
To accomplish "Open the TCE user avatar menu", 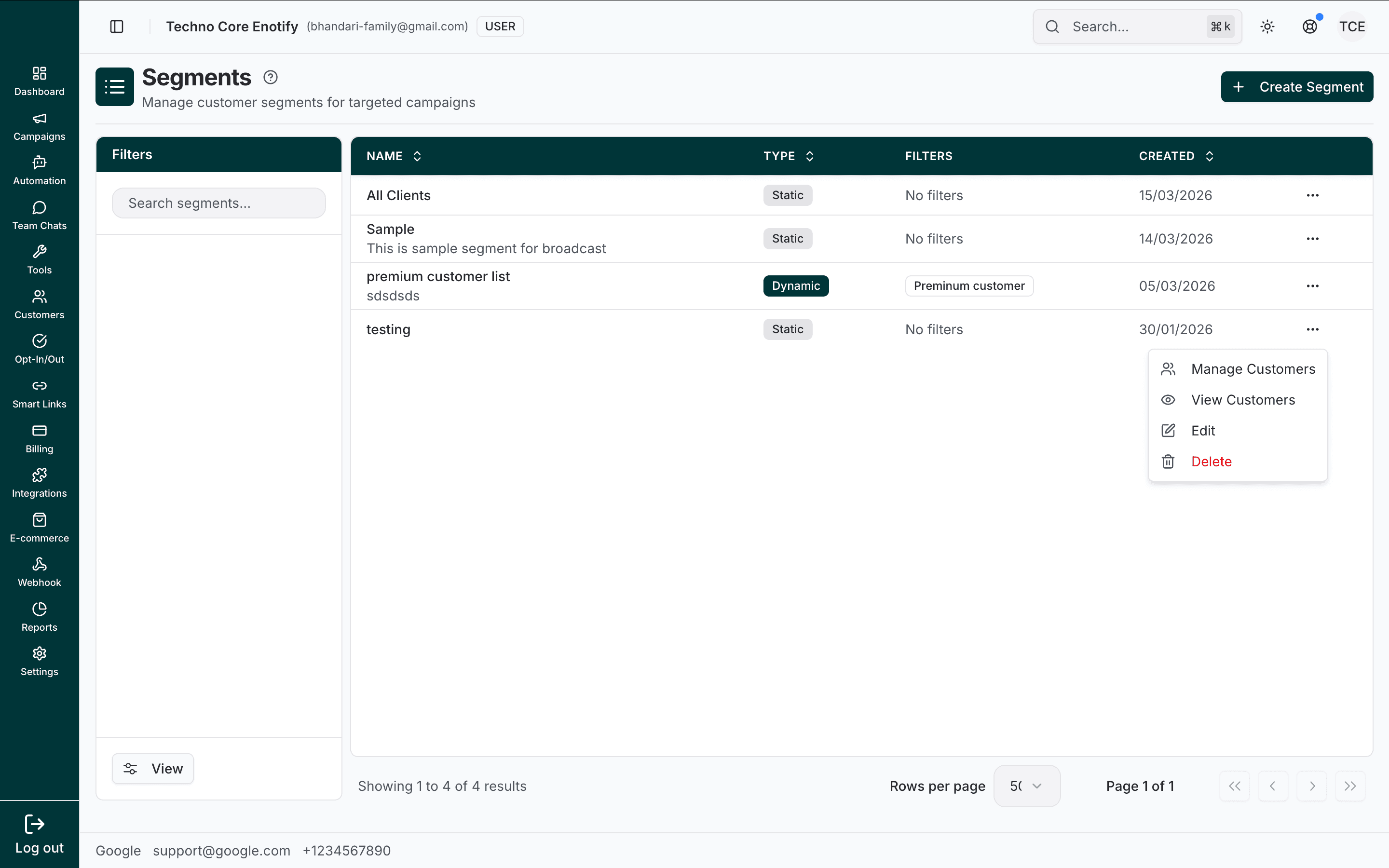I will [x=1352, y=27].
